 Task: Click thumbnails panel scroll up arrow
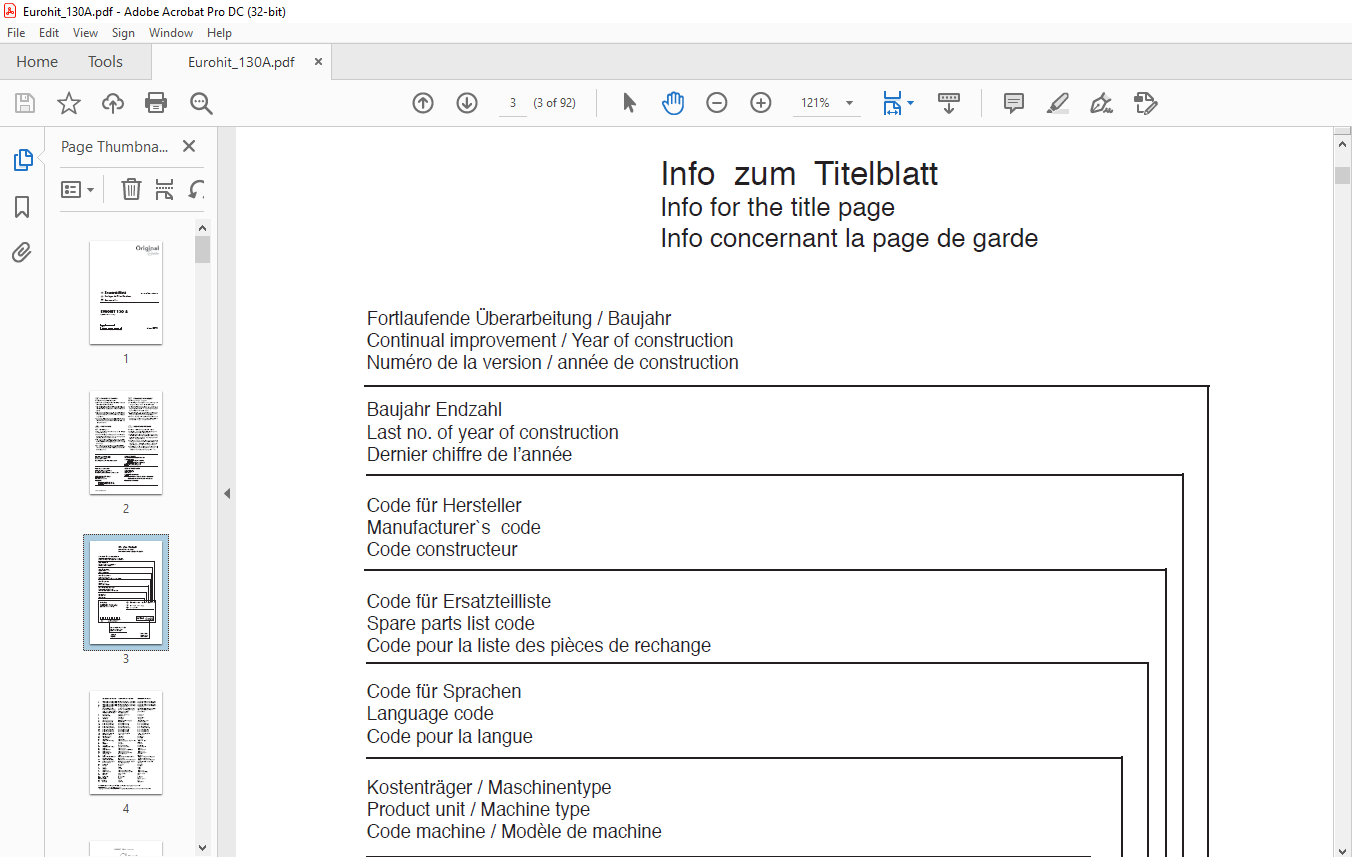(x=203, y=227)
